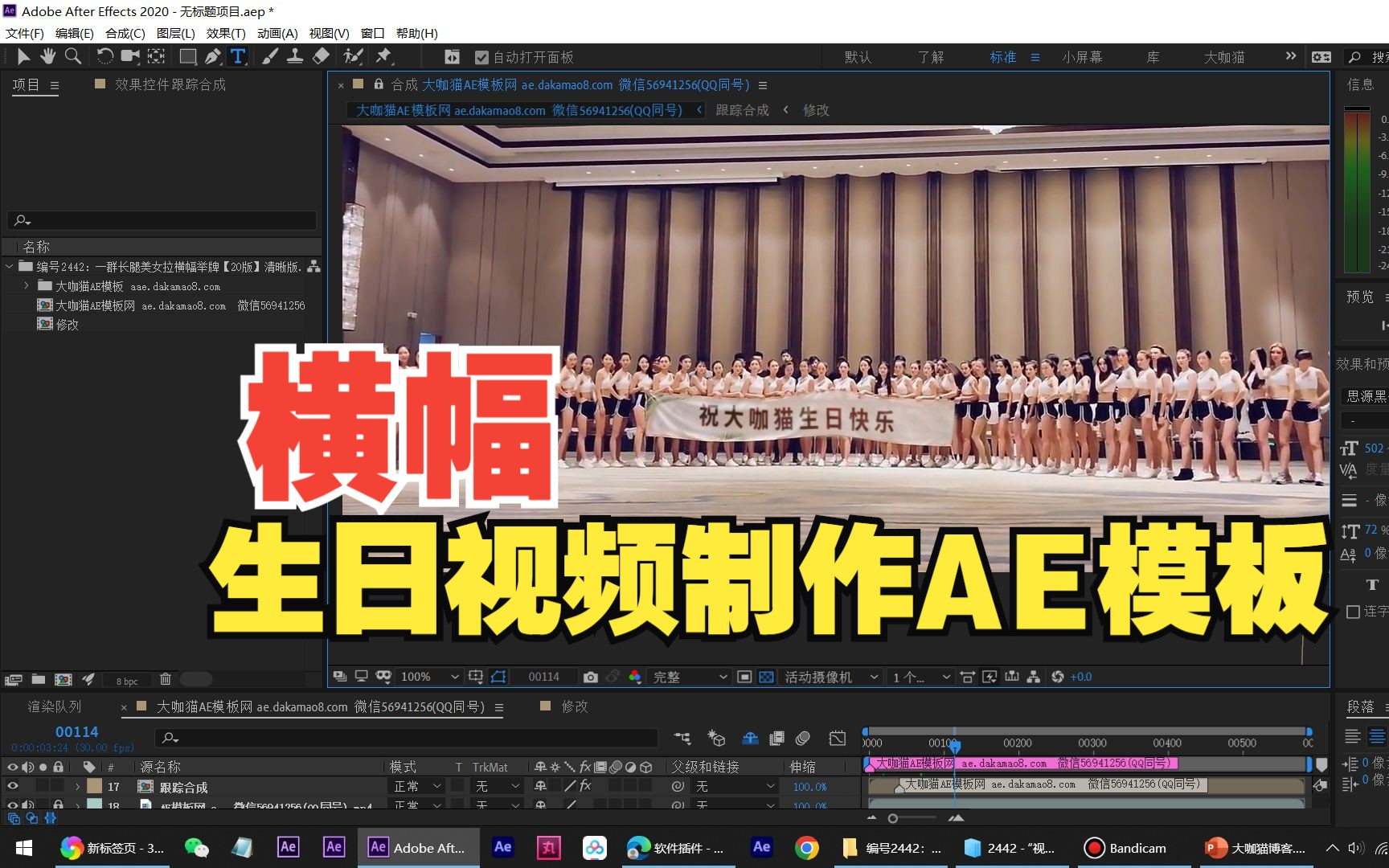Open blend mode dropdown for layer 17
1389x868 pixels.
click(x=417, y=786)
